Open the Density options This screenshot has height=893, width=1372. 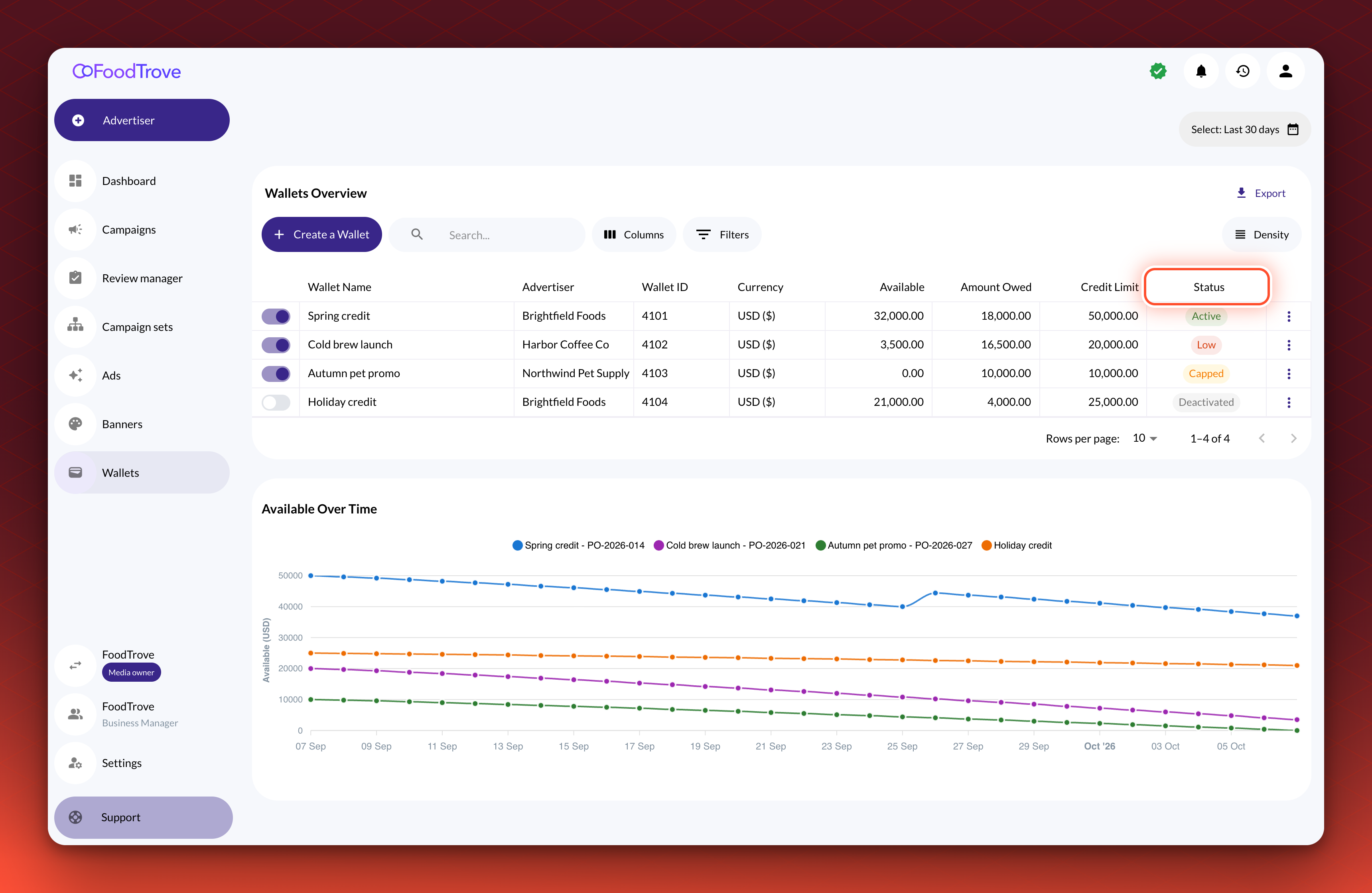(1261, 234)
